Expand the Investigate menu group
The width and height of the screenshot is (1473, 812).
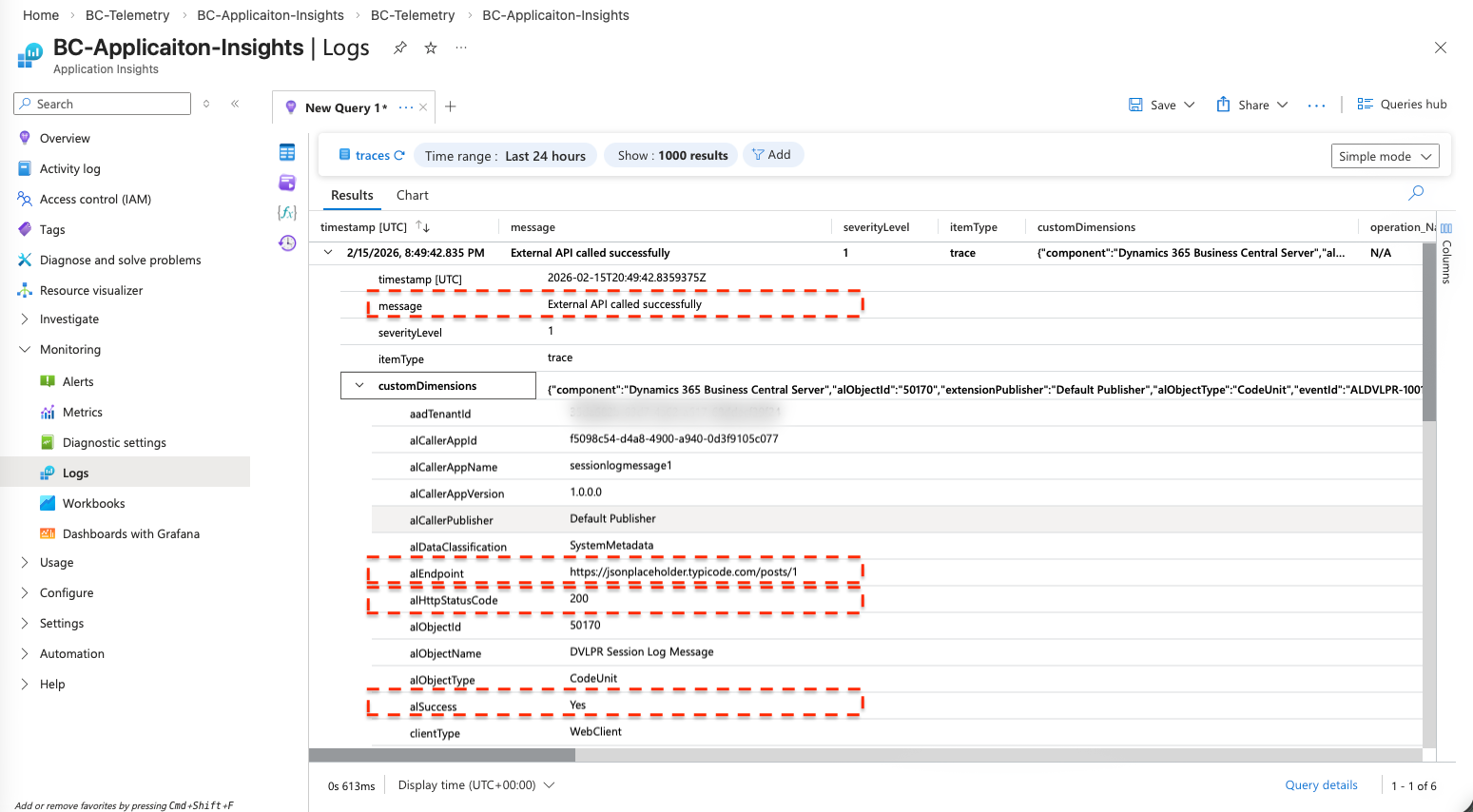25,319
